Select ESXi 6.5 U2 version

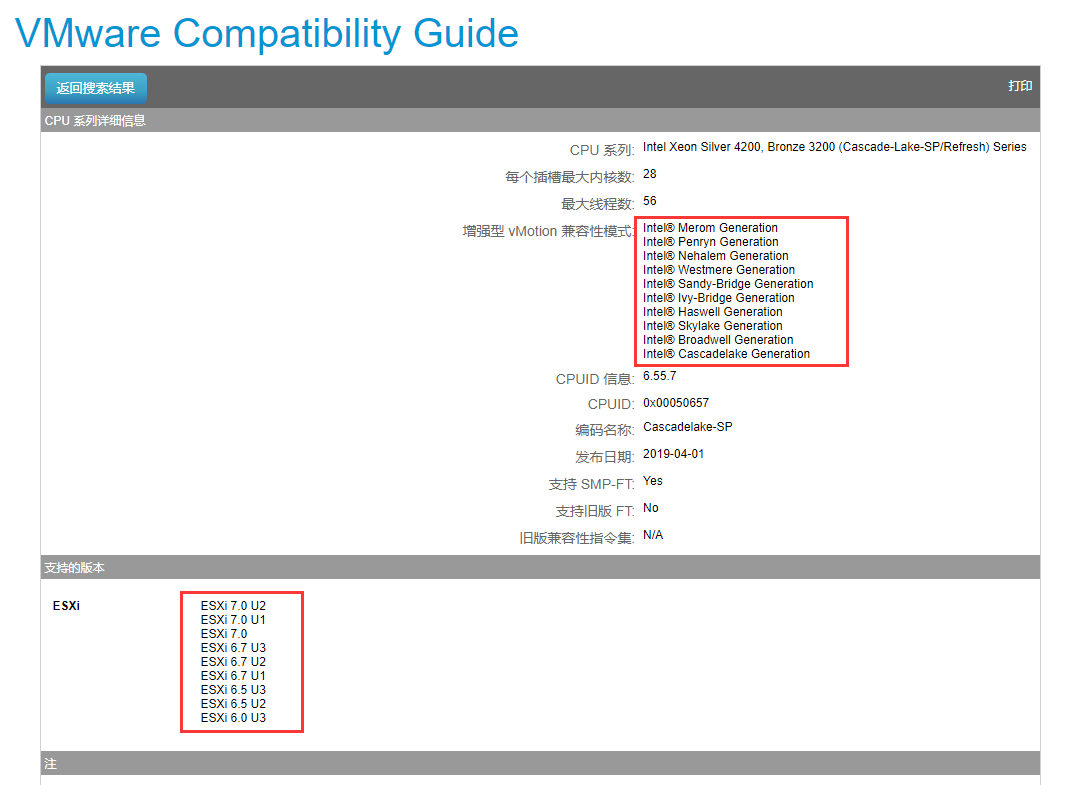coord(233,703)
